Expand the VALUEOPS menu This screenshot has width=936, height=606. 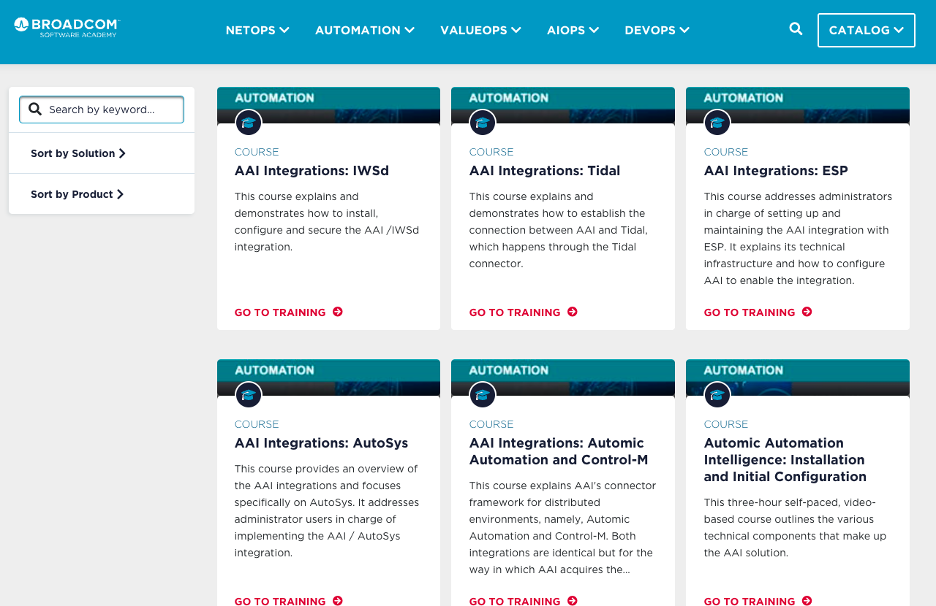(x=481, y=30)
